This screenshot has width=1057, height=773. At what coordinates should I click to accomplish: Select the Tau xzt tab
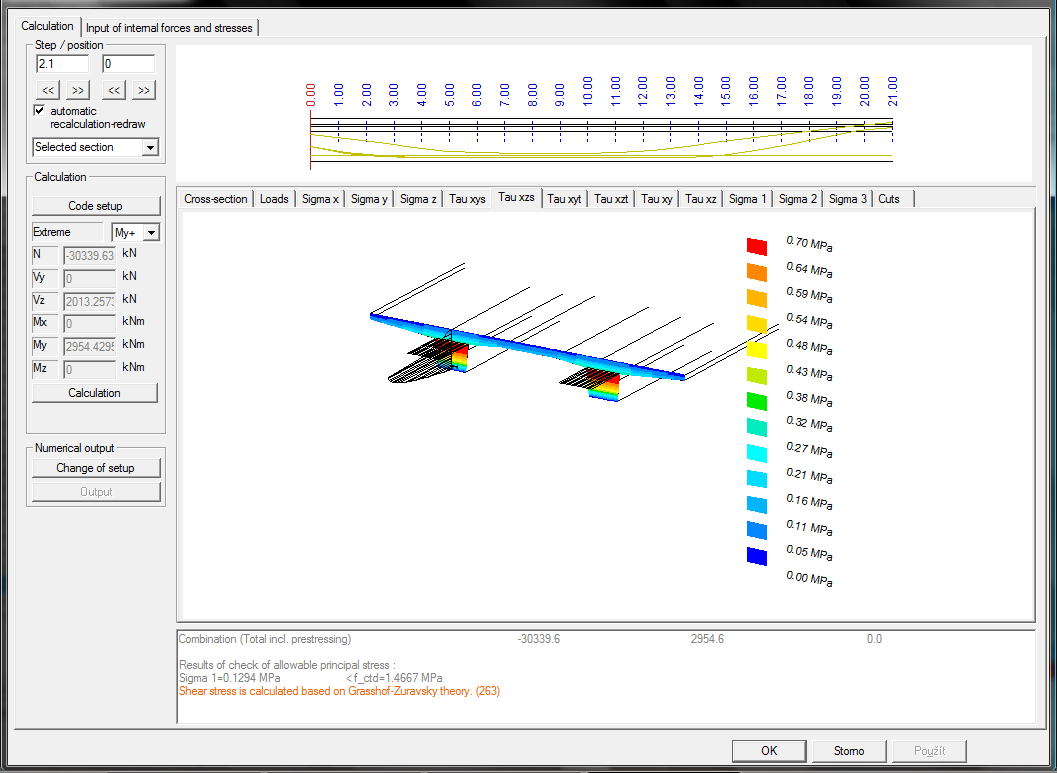611,199
